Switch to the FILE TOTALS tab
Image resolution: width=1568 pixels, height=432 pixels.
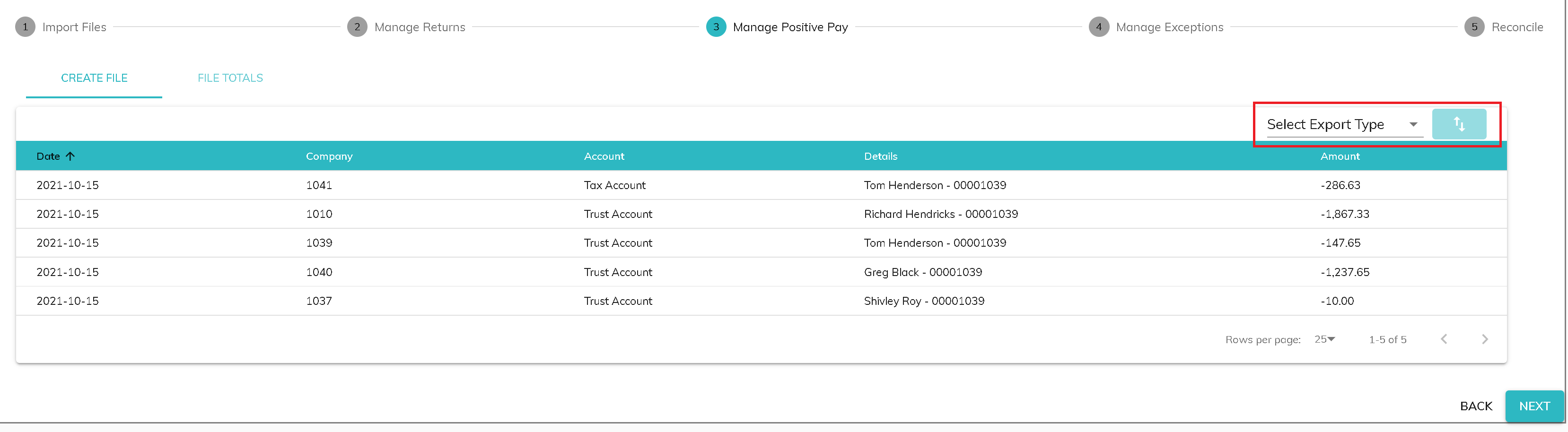point(230,78)
